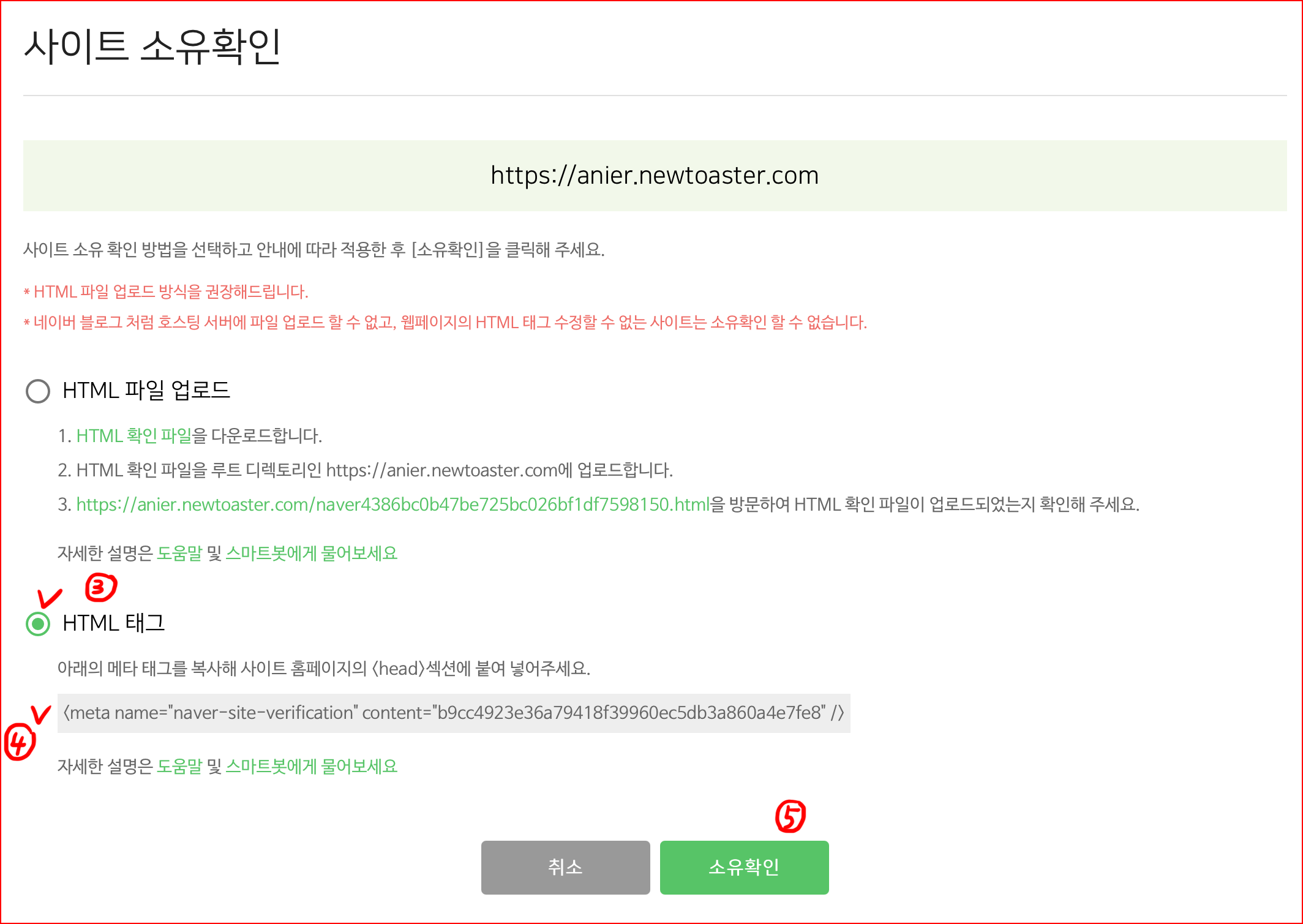
Task: Select the HTML 파일 업로드 radio button
Action: point(38,391)
